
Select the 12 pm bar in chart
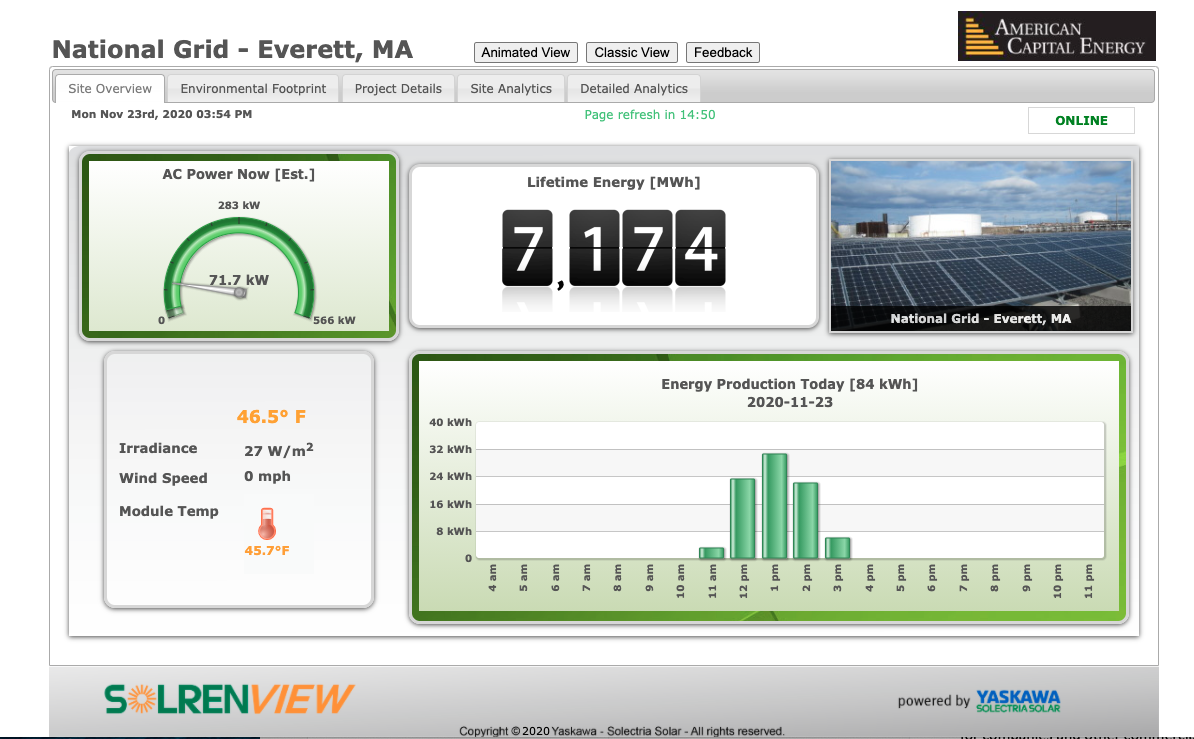[743, 518]
